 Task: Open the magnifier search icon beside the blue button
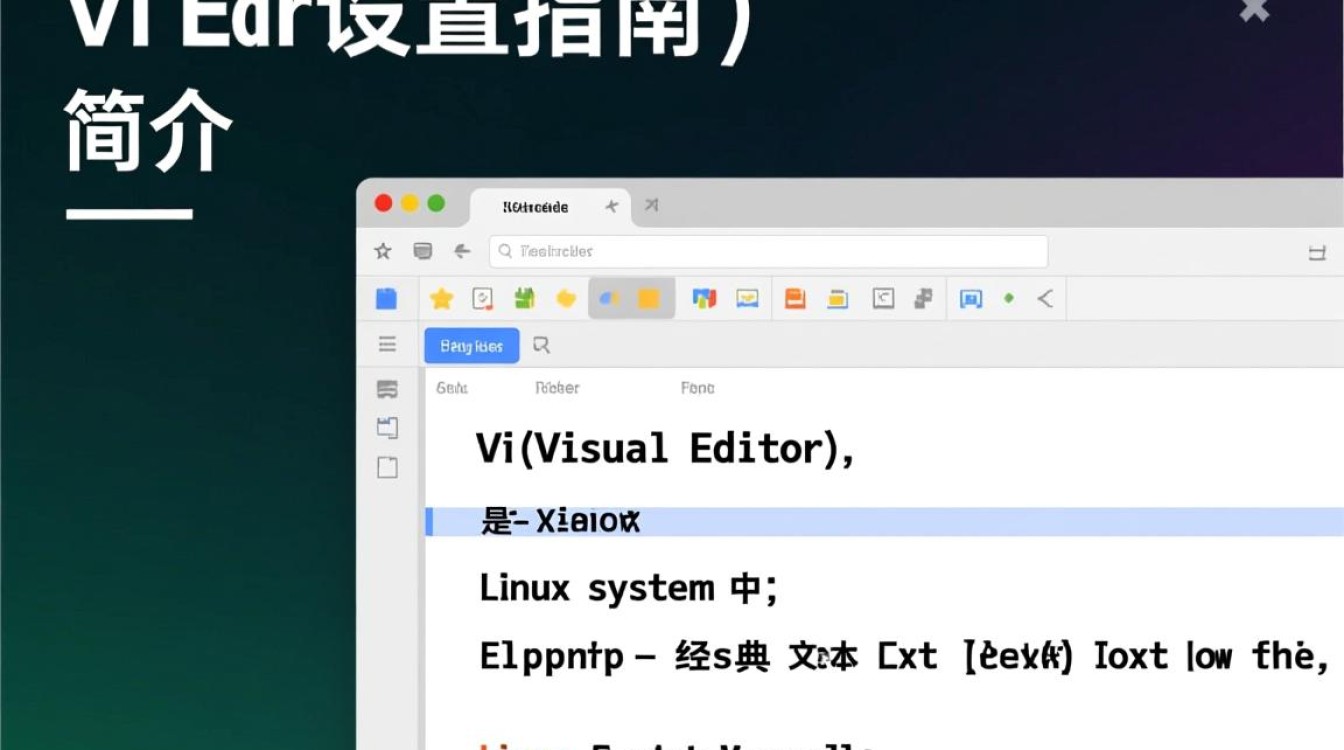point(542,345)
